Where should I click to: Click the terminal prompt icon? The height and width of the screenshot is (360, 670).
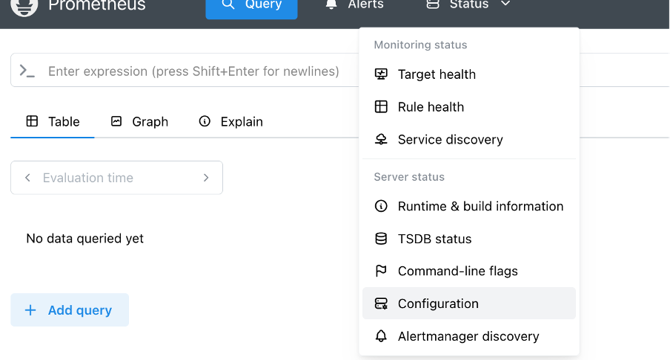27,71
